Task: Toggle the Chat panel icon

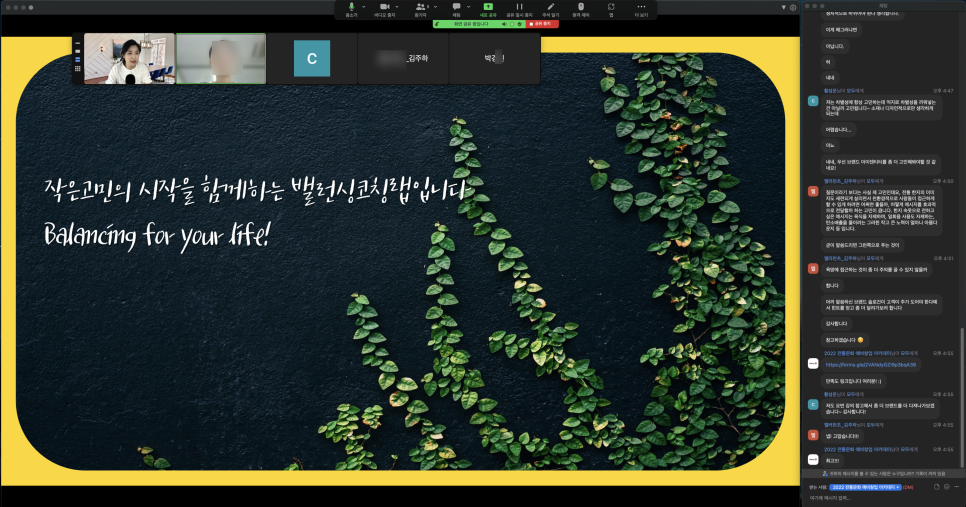Action: (x=457, y=7)
